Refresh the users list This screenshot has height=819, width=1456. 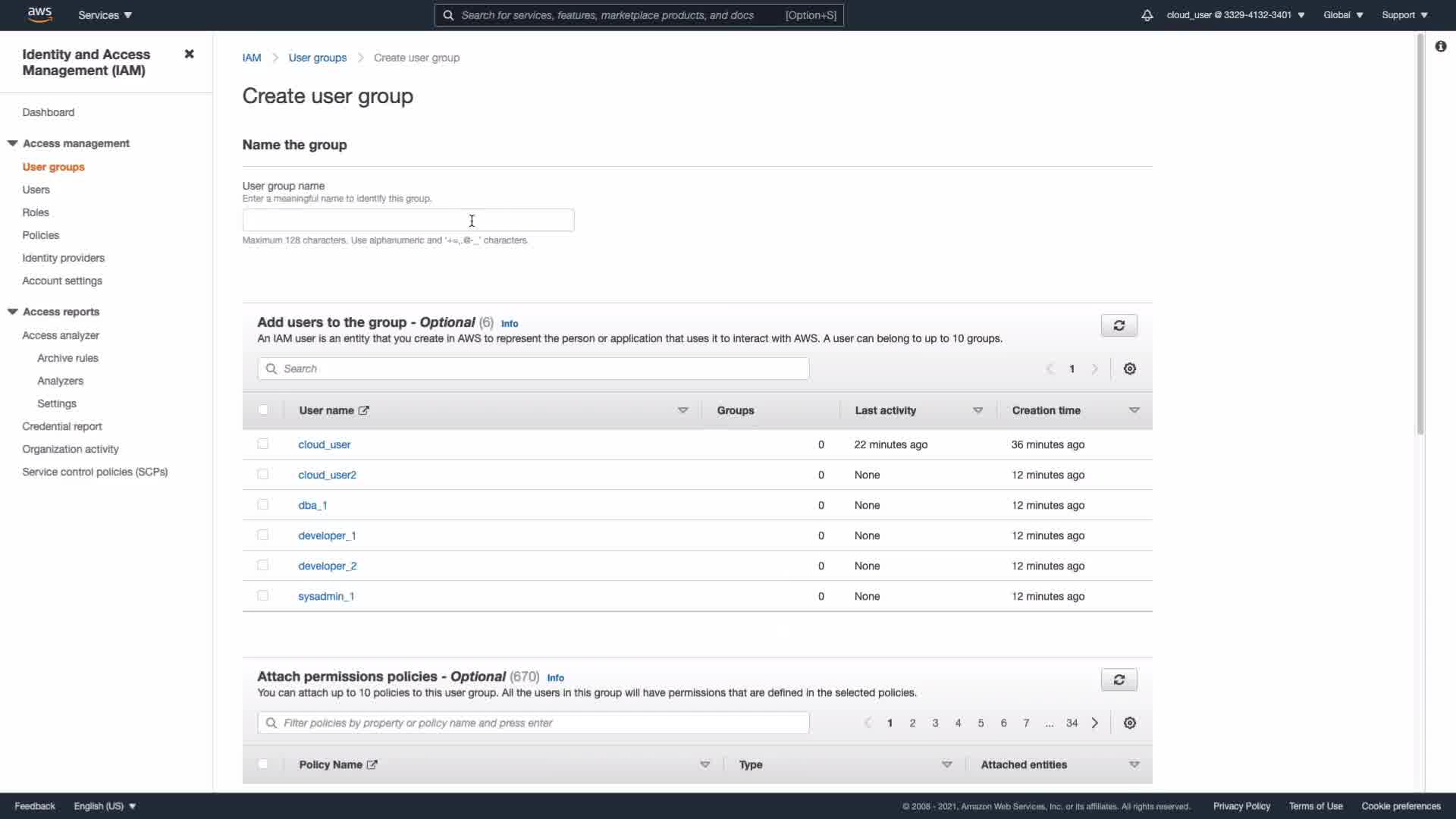tap(1119, 325)
